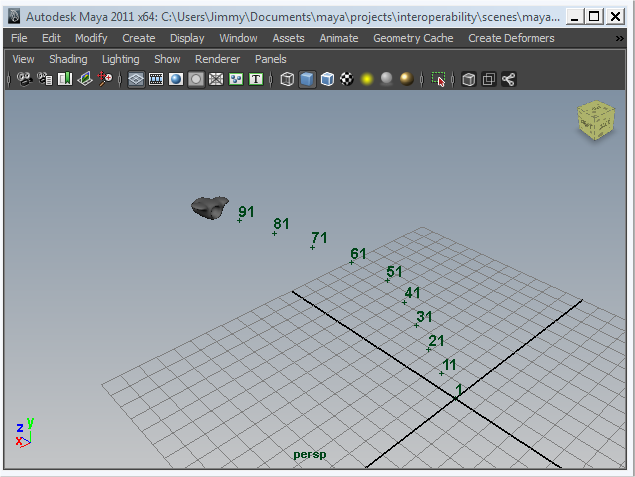
Task: Open the Edit menu
Action: coord(51,38)
